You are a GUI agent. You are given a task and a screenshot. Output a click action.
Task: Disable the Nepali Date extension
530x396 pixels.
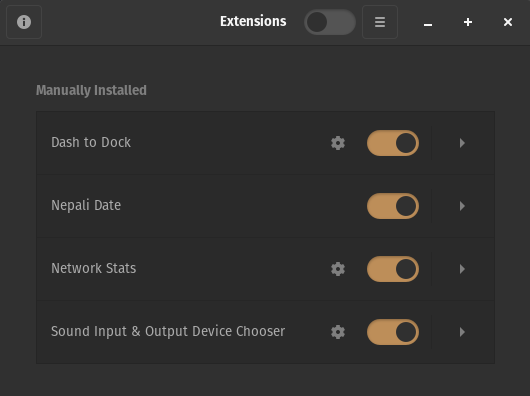tap(393, 206)
